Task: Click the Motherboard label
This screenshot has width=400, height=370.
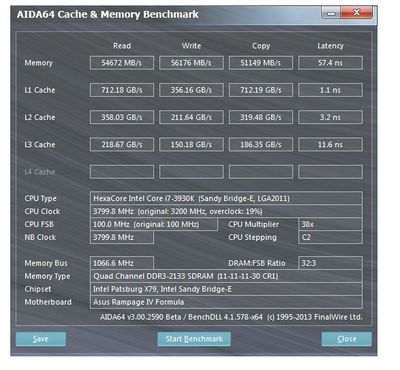Action: pos(48,302)
